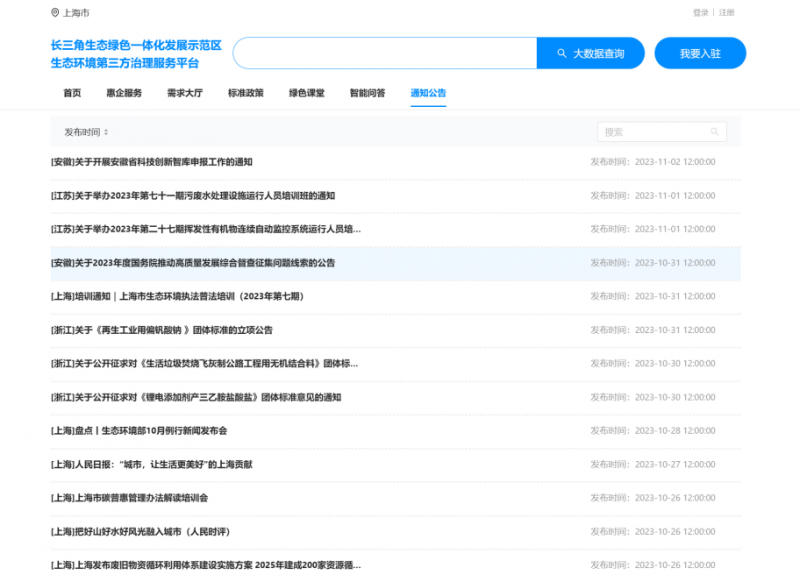Switch to the 惠企服务 tab
Viewport: 800px width, 582px height.
(x=124, y=93)
